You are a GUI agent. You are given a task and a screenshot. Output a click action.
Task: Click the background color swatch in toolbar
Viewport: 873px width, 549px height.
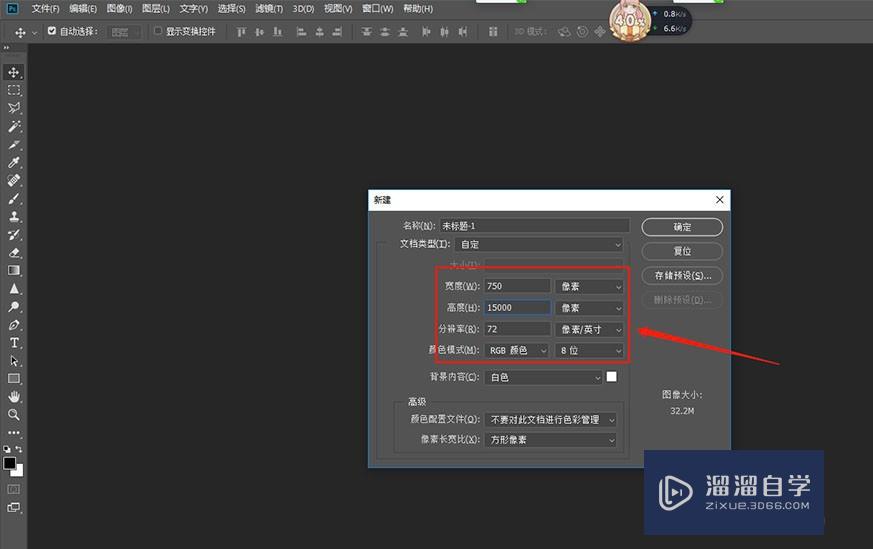pyautogui.click(x=18, y=472)
